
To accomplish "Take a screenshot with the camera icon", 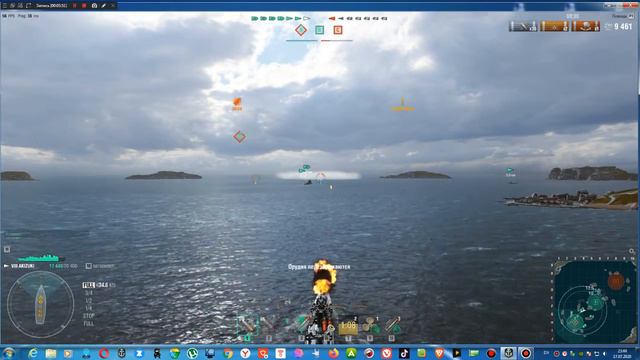I will pos(94,6).
